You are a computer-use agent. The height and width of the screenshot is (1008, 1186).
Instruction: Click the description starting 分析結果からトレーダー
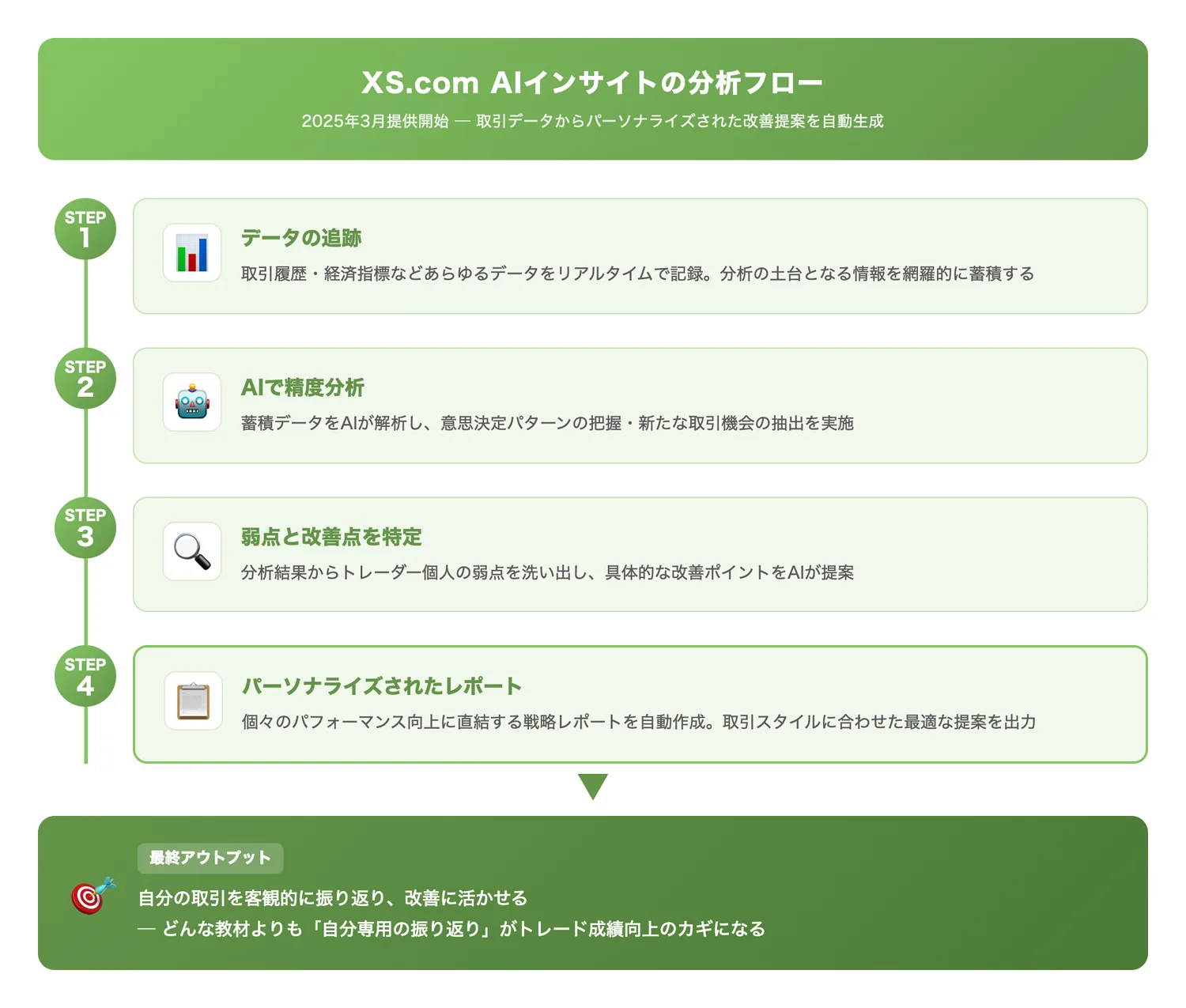coord(547,572)
